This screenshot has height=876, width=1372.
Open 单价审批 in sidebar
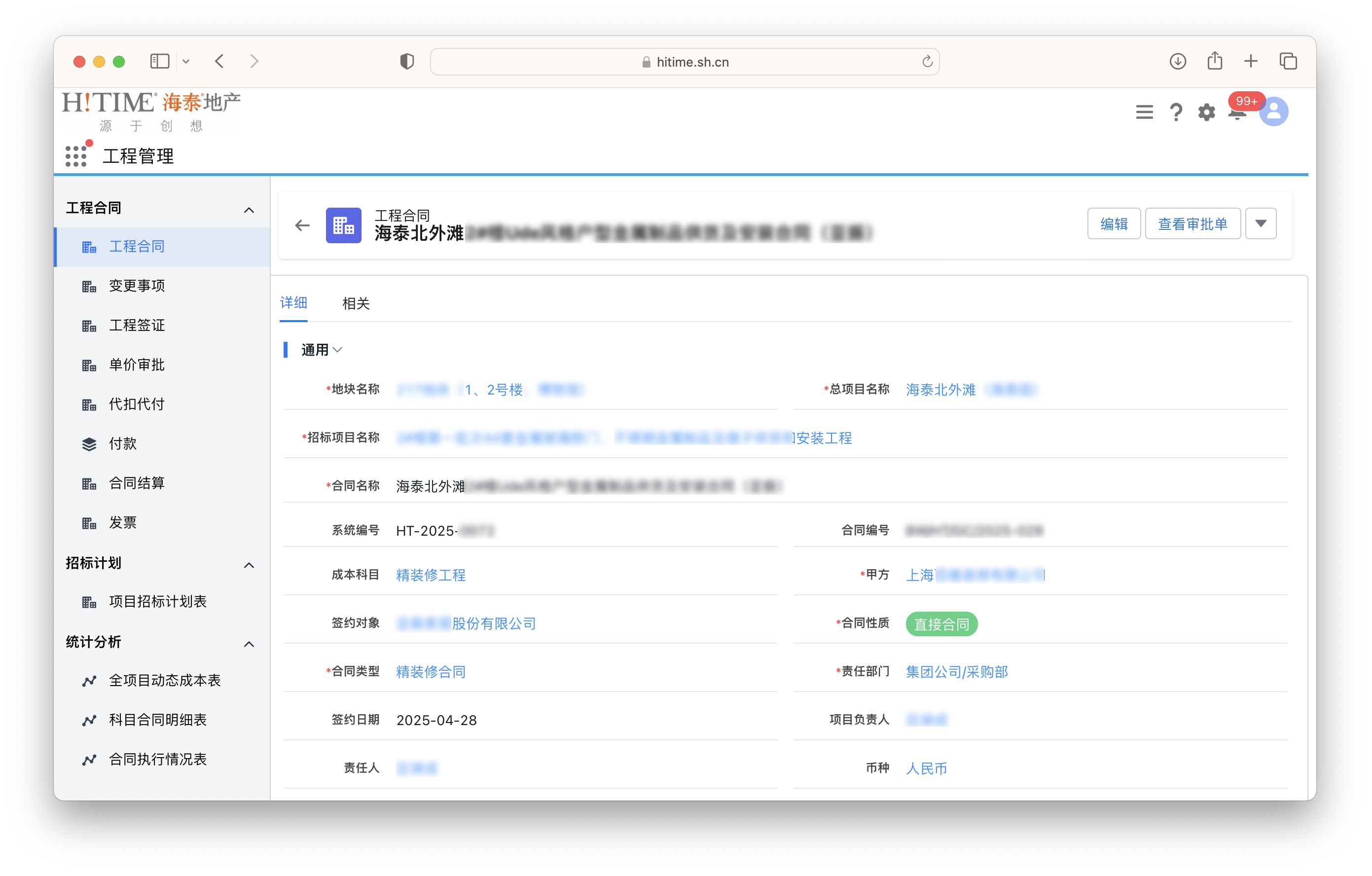(x=162, y=365)
